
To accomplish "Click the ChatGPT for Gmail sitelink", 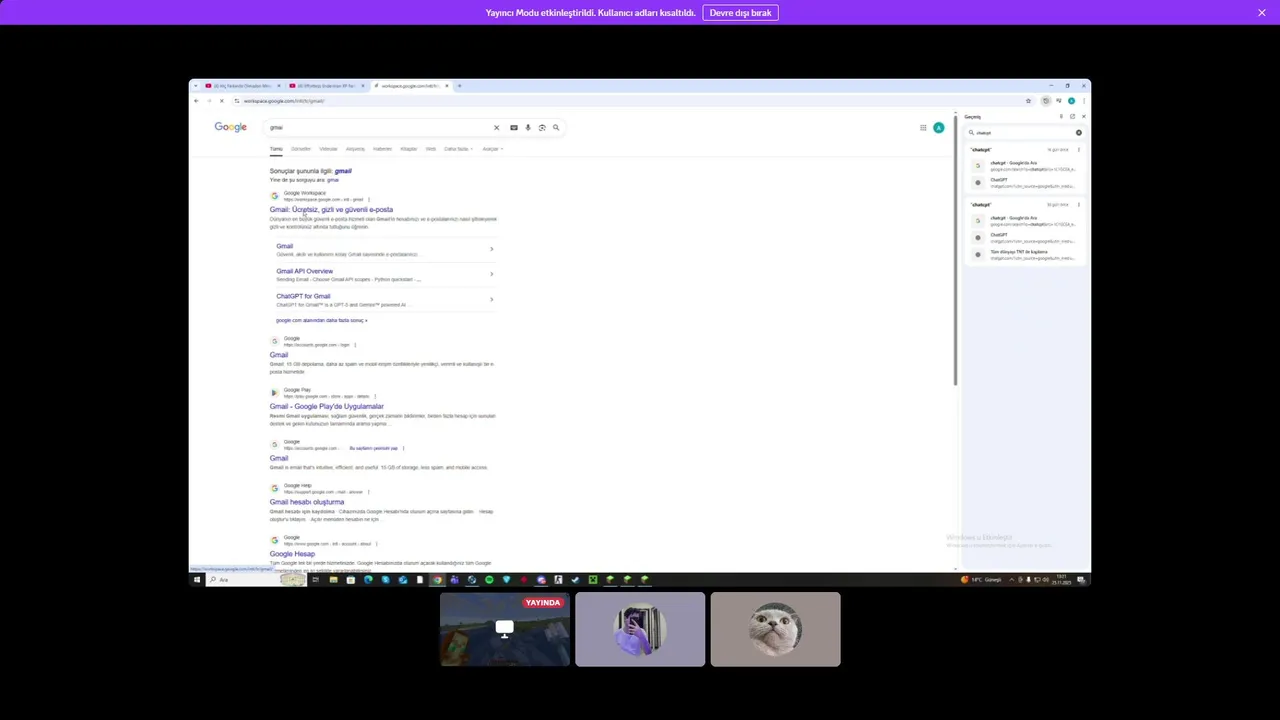I will click(303, 296).
